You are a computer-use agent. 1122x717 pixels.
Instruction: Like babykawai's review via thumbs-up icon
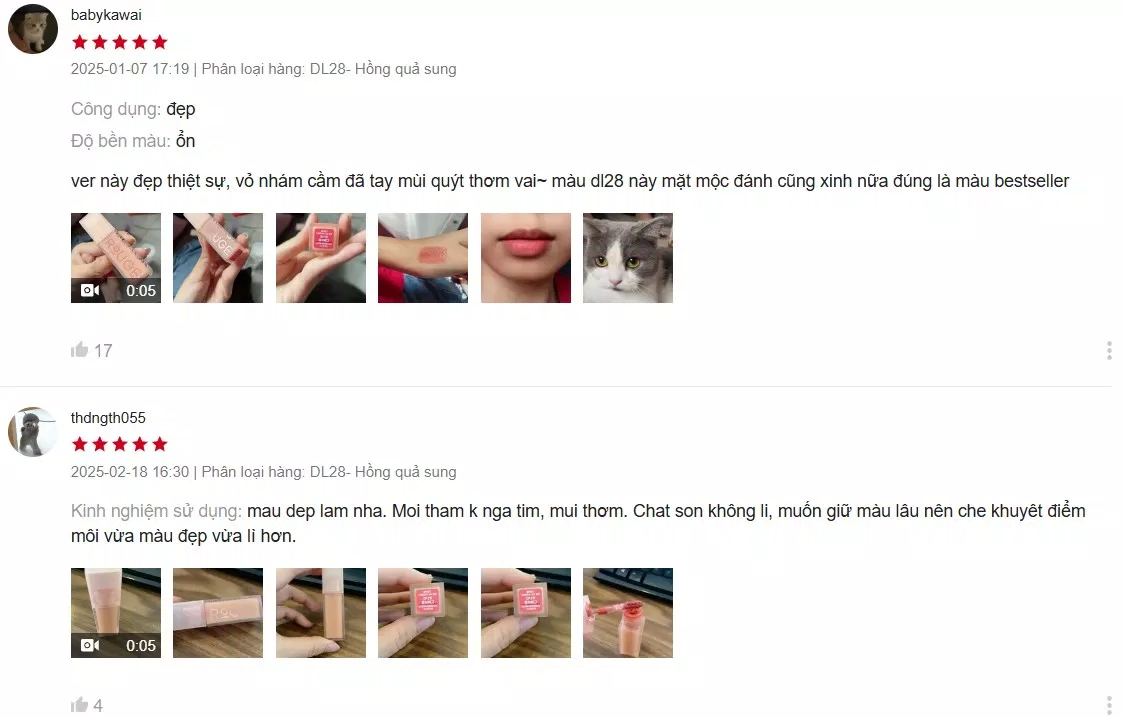click(x=79, y=350)
